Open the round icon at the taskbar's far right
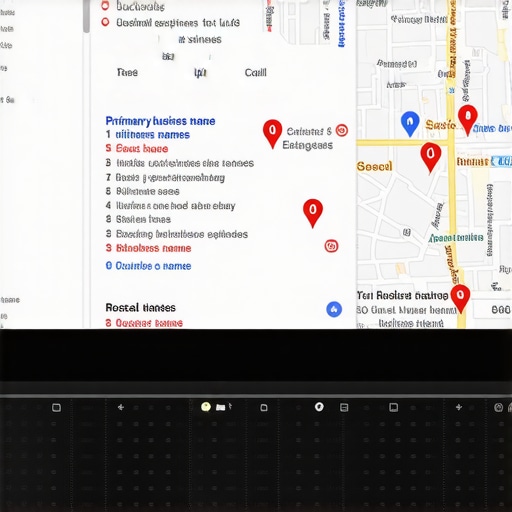 point(498,407)
